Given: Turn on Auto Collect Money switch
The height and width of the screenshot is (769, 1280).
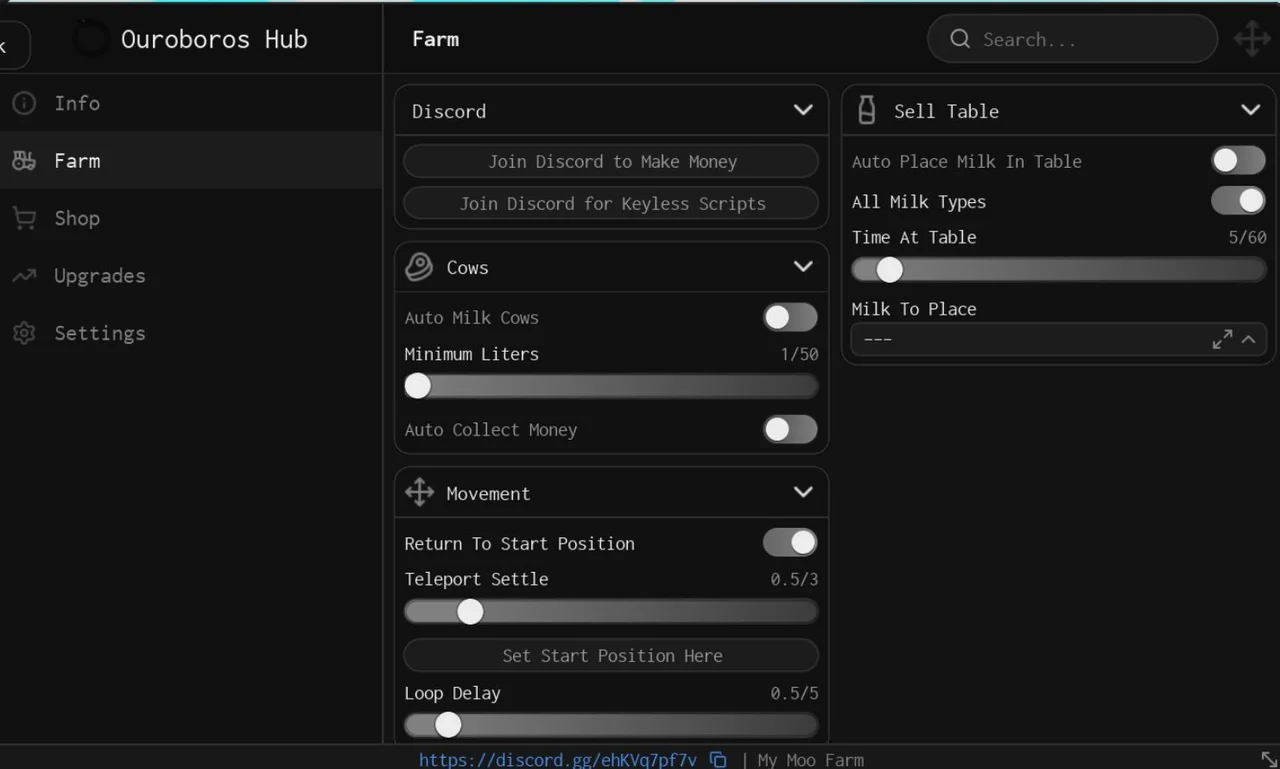Looking at the screenshot, I should (790, 429).
